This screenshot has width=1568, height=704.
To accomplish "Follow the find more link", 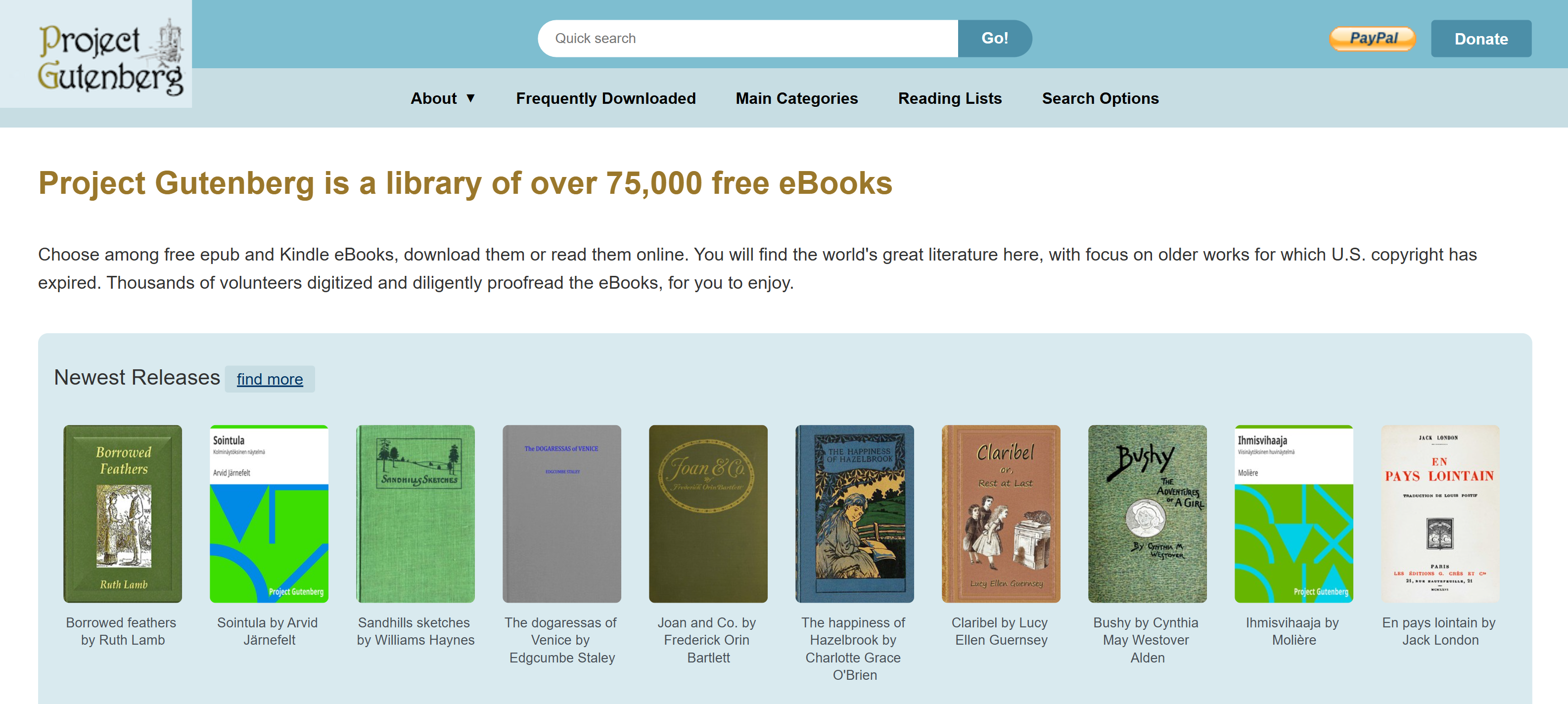I will click(269, 379).
